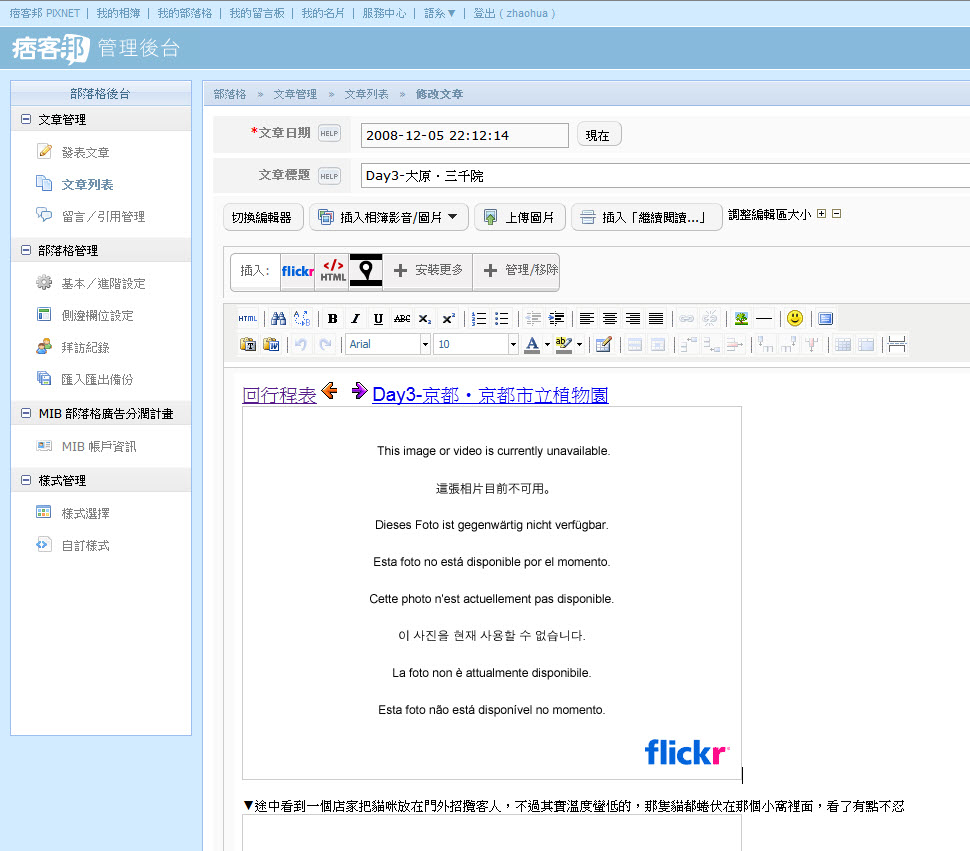
Task: Open 文章列表 in the sidebar
Action: pos(87,184)
